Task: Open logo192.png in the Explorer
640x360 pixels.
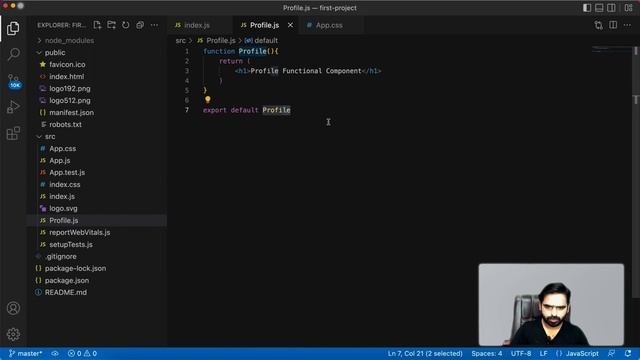Action: [x=97, y=89]
